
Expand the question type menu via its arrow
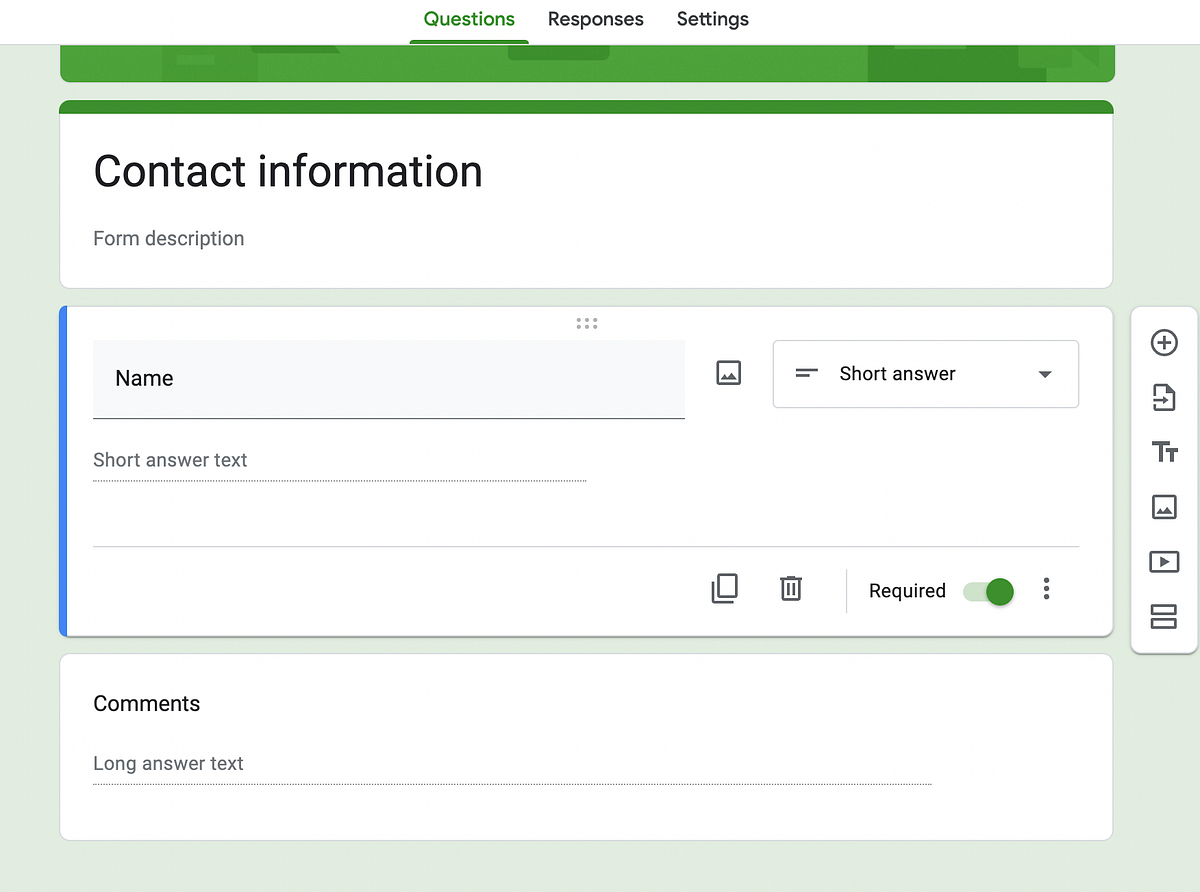pyautogui.click(x=1045, y=374)
